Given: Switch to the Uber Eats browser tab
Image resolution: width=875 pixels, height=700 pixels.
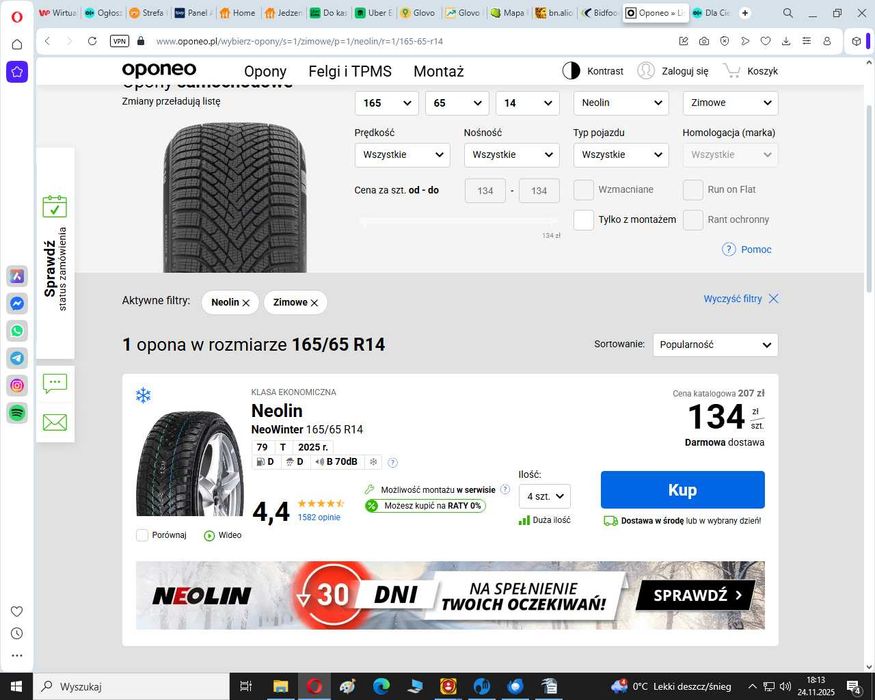Looking at the screenshot, I should 374,12.
